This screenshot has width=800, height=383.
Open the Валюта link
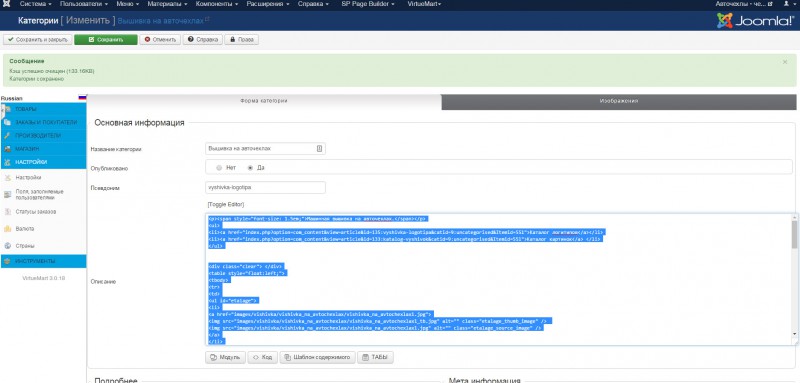tap(25, 229)
